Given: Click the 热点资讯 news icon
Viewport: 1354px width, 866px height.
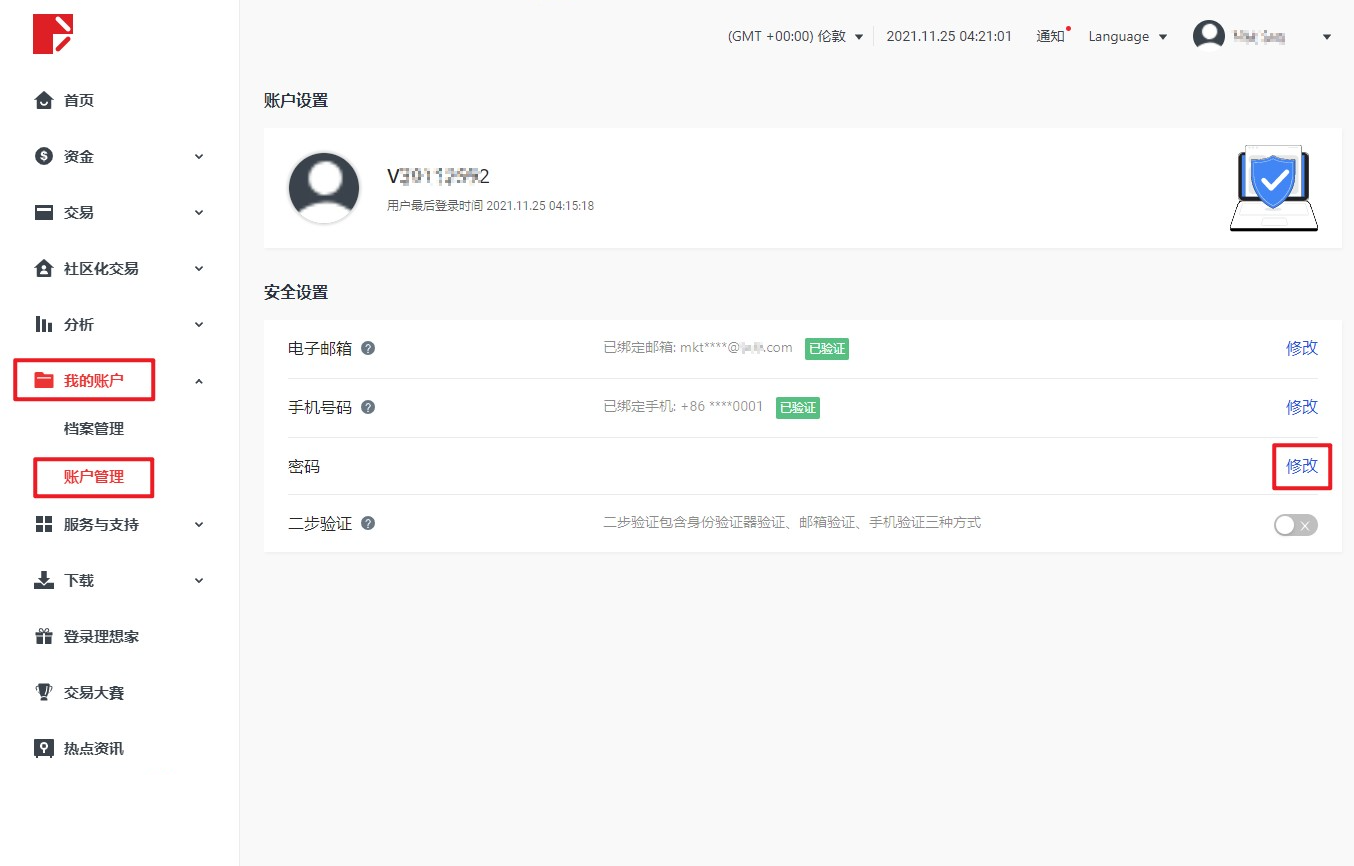Looking at the screenshot, I should 44,749.
